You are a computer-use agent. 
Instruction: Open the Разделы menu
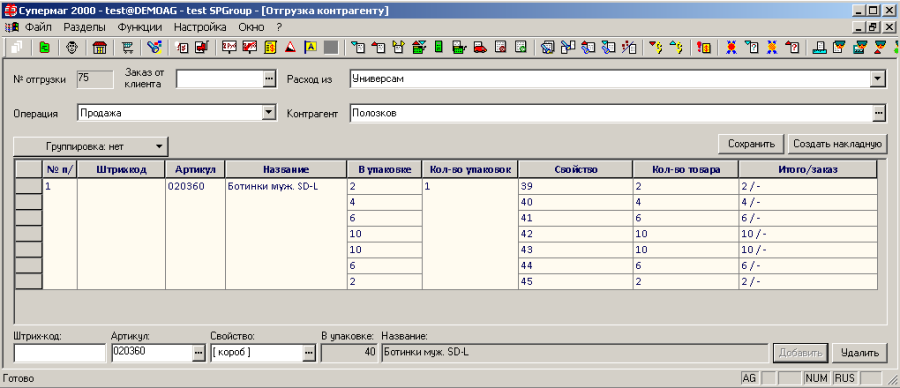click(84, 27)
